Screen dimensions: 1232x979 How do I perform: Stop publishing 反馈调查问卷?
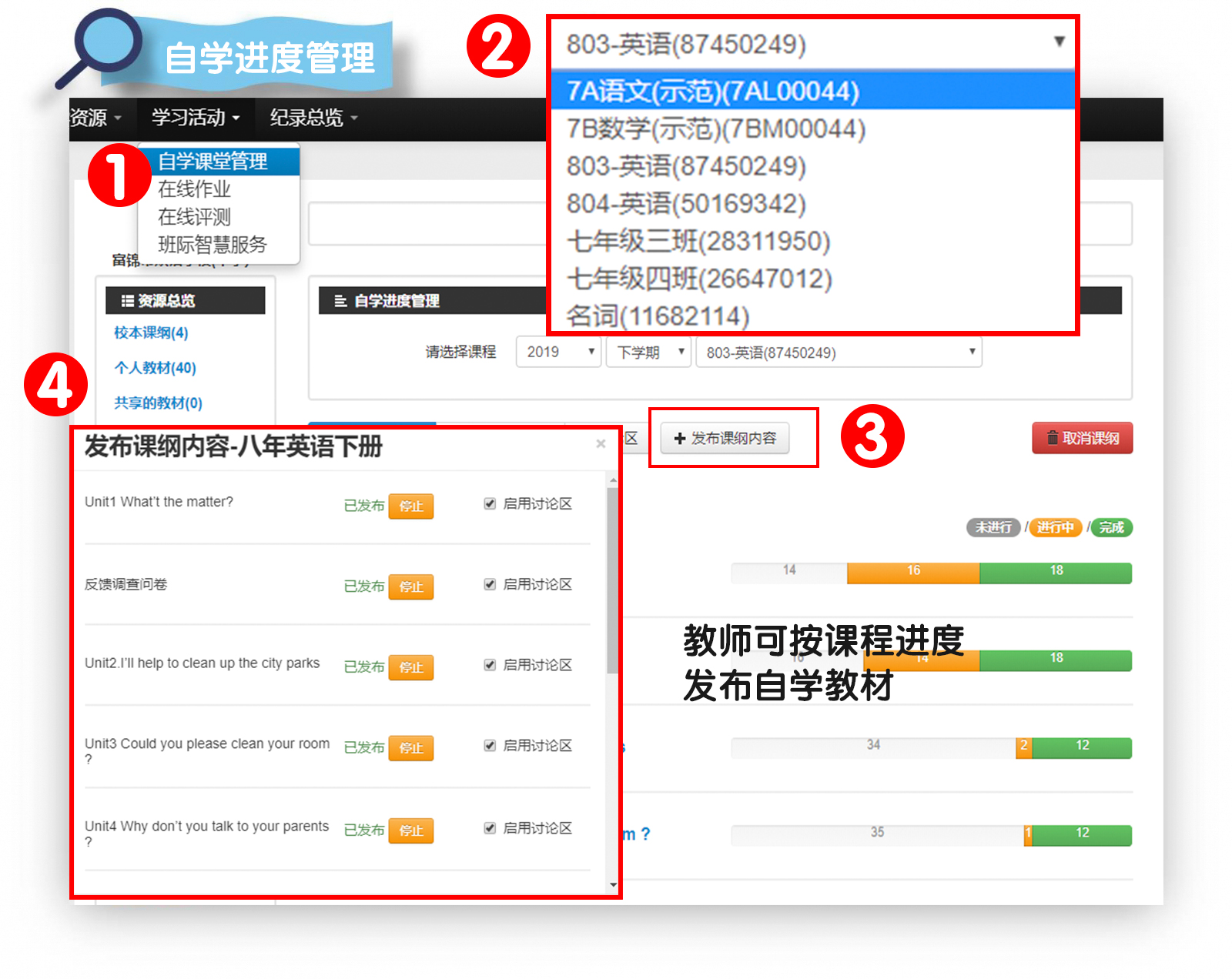[x=411, y=586]
